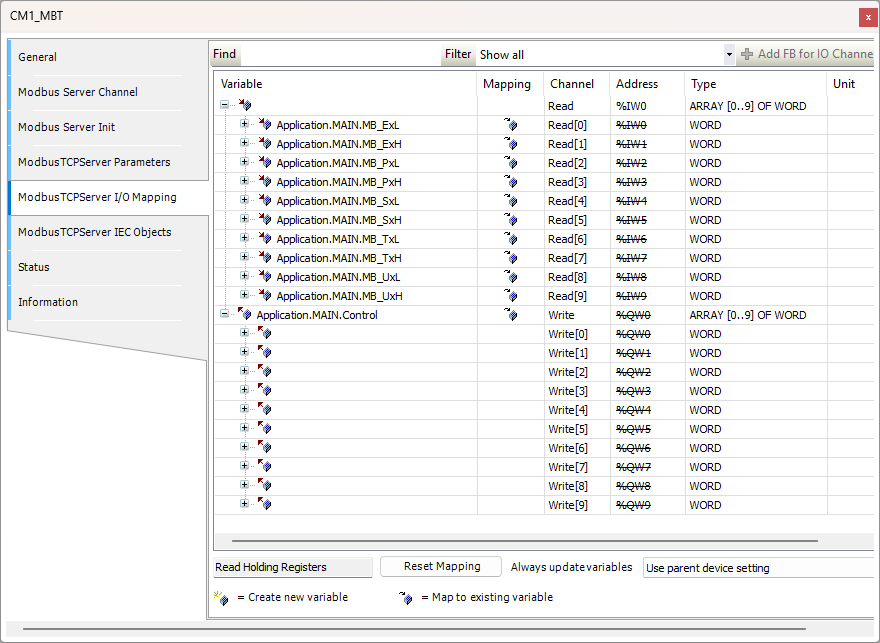Click mapping icon in Read[5] row
The height and width of the screenshot is (643, 880).
511,220
